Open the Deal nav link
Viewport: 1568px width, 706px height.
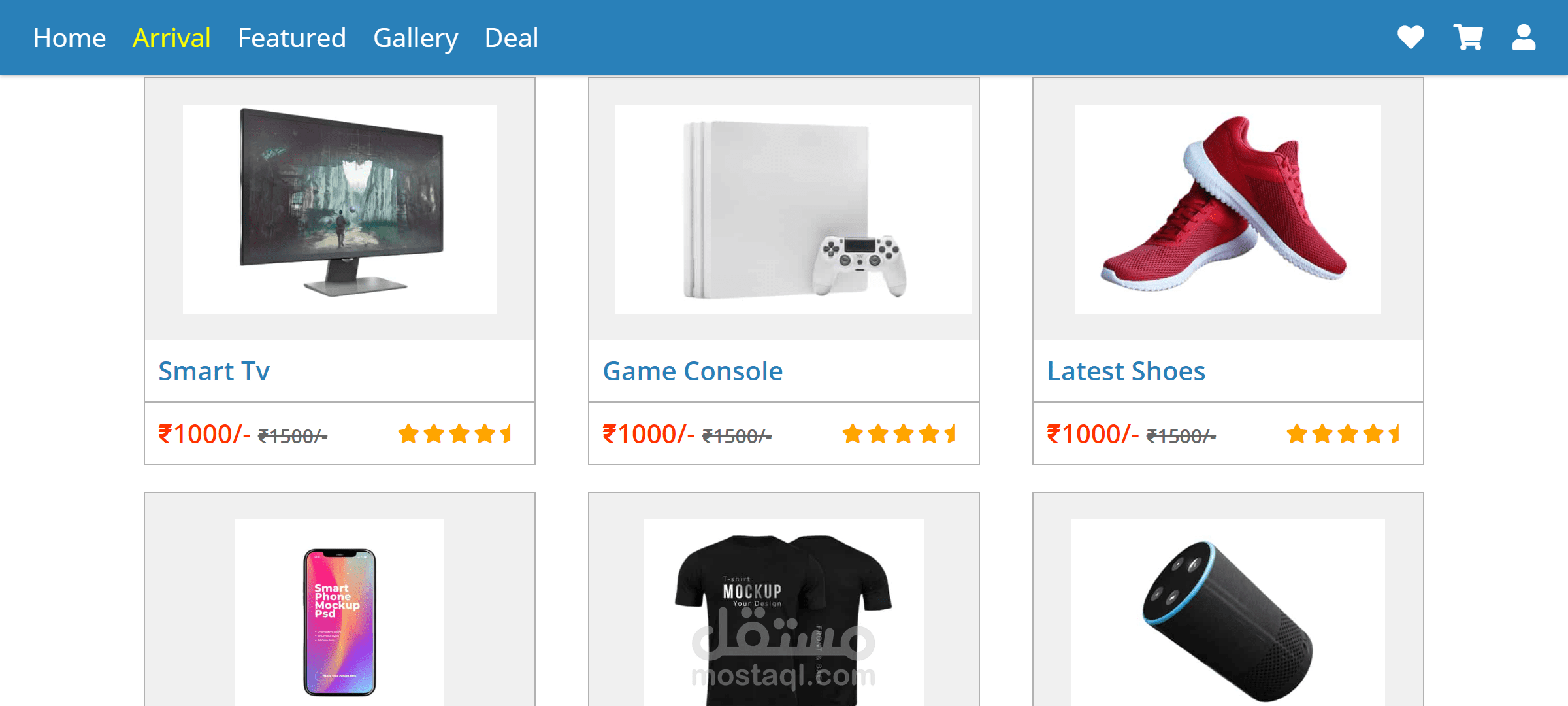[x=512, y=38]
